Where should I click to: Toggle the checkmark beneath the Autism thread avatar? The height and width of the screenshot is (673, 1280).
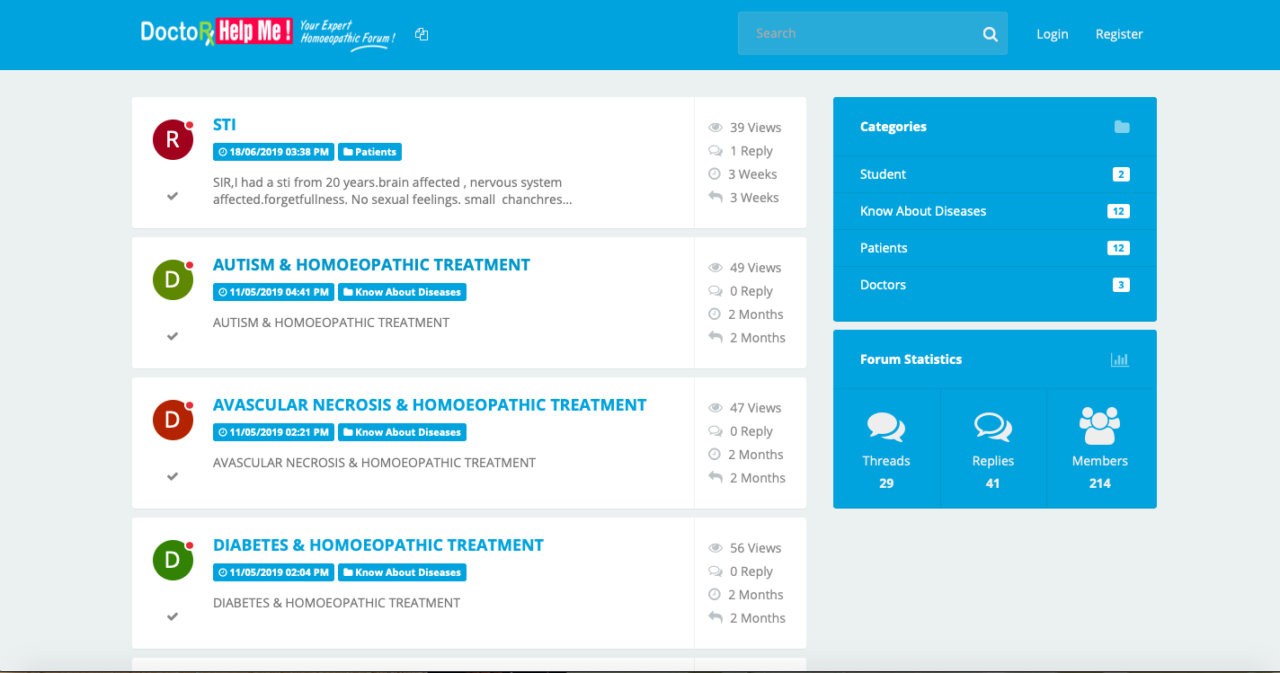[172, 336]
